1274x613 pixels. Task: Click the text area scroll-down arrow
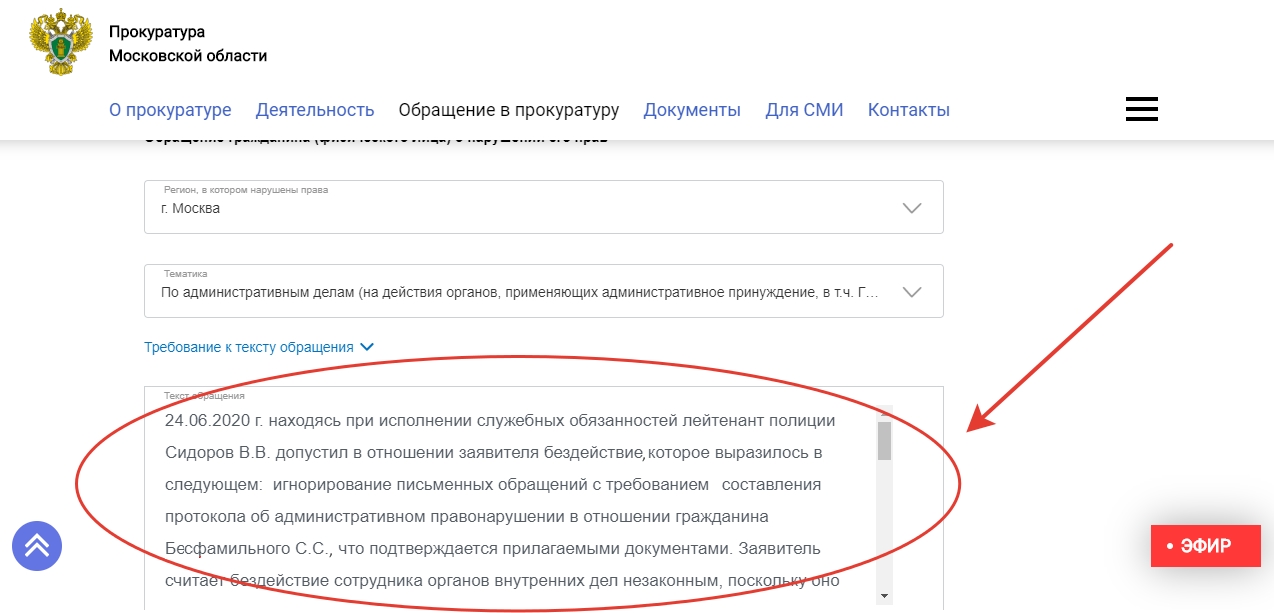click(x=884, y=596)
